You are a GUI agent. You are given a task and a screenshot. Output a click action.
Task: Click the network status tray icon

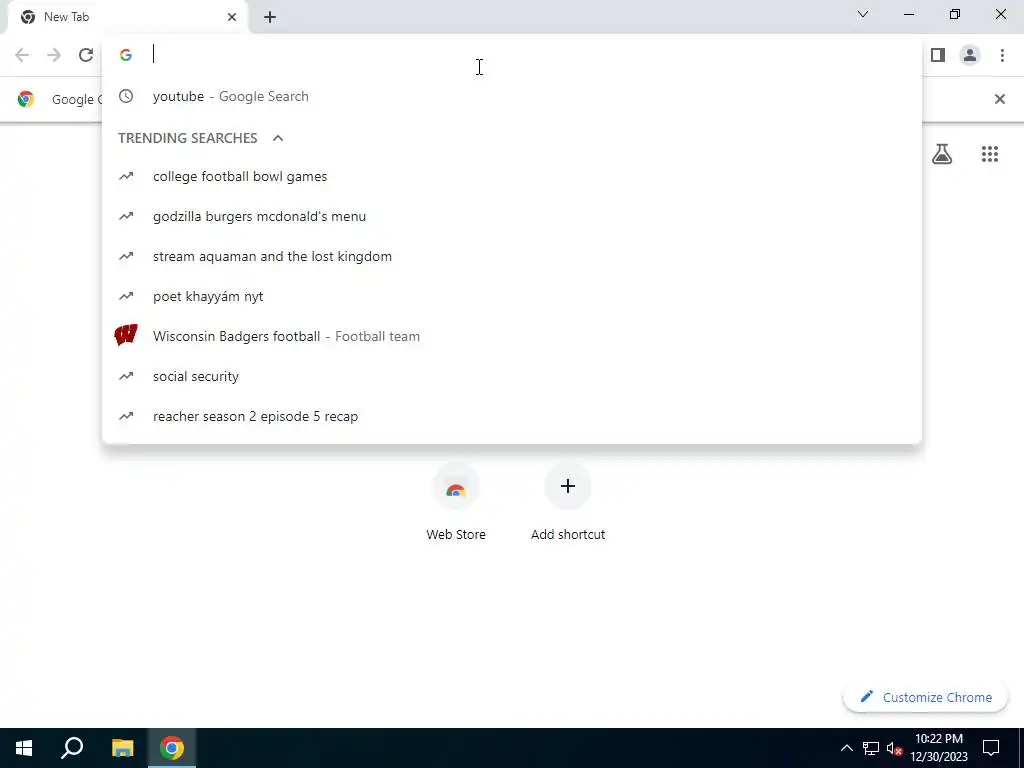(871, 748)
